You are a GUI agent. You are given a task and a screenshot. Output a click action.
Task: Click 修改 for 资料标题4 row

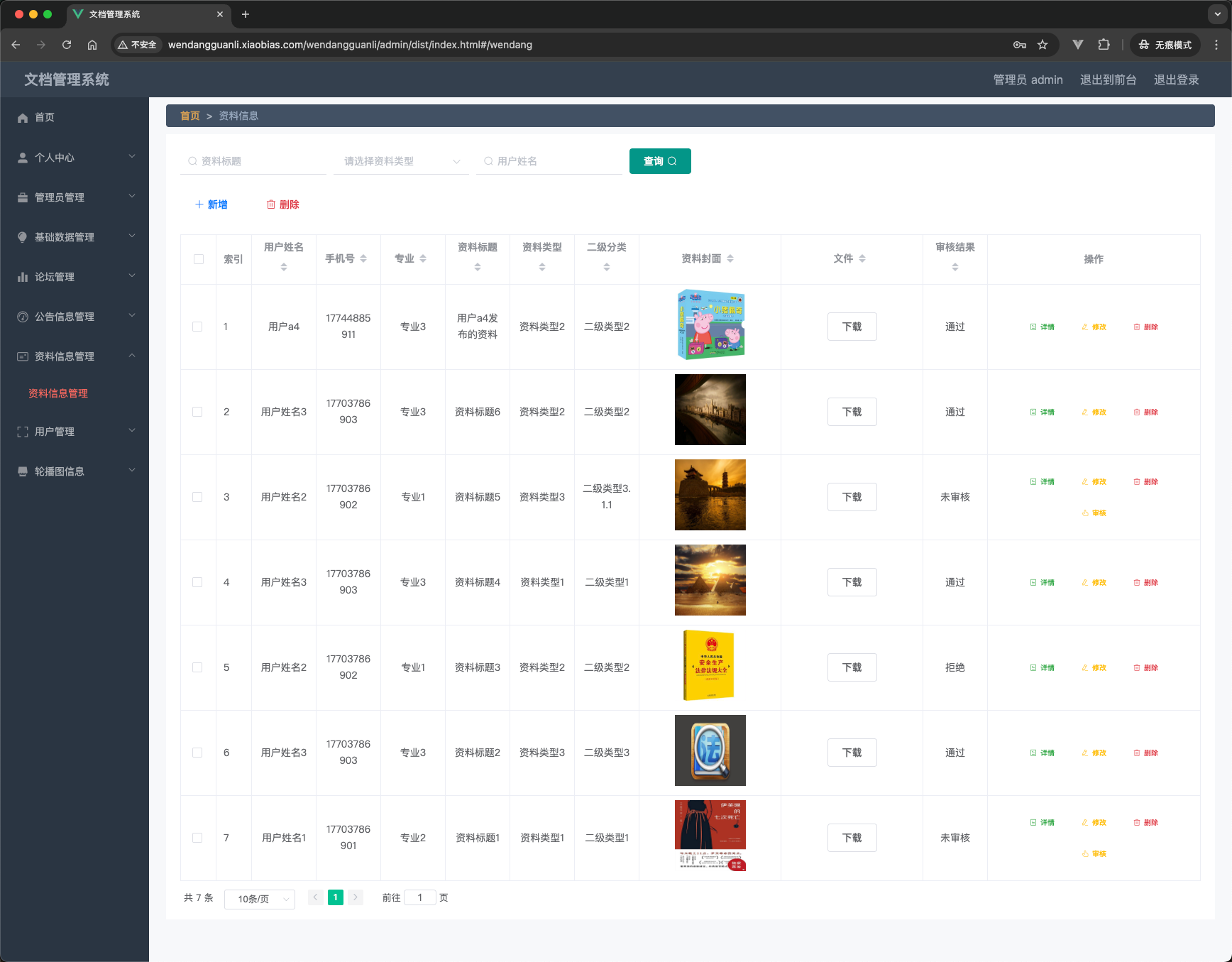(x=1094, y=582)
